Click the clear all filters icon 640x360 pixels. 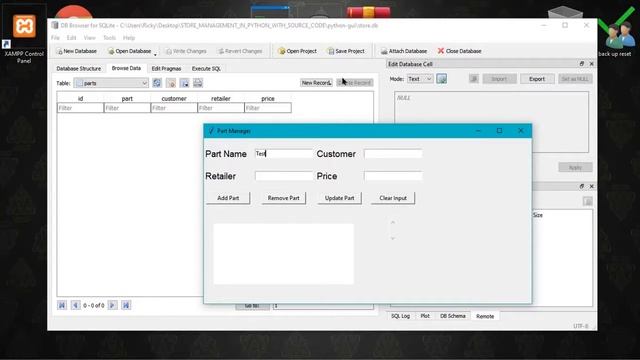[x=171, y=83]
